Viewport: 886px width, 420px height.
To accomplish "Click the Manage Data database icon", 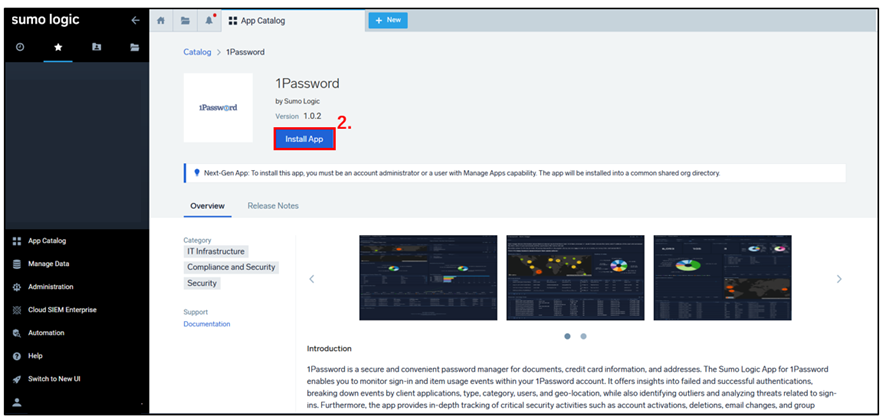I will click(x=17, y=264).
